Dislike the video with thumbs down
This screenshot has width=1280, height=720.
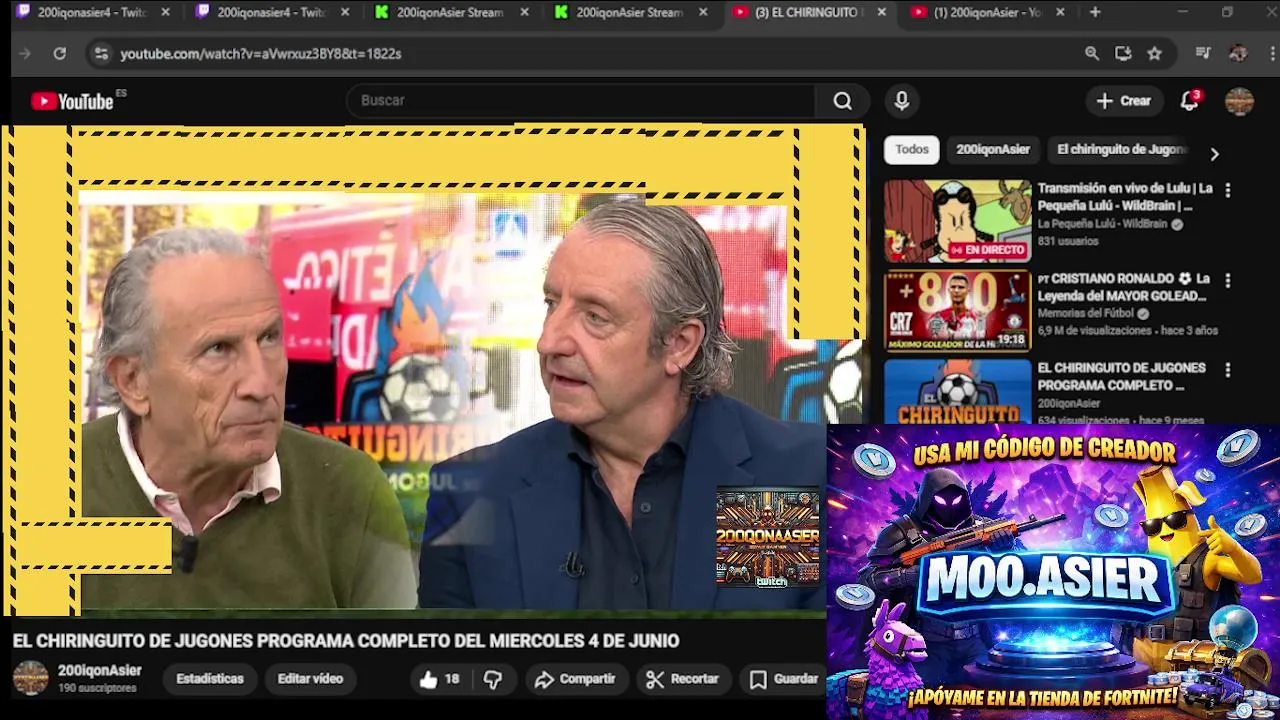(493, 679)
